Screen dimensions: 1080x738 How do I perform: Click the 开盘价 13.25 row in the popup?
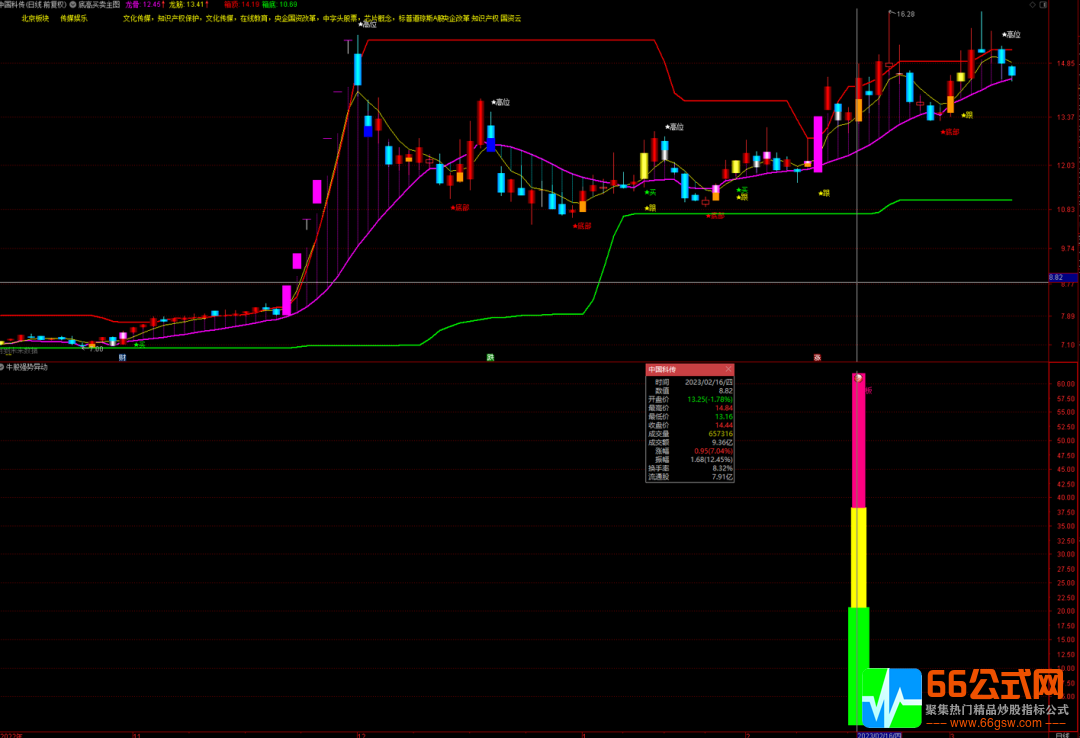pos(689,400)
